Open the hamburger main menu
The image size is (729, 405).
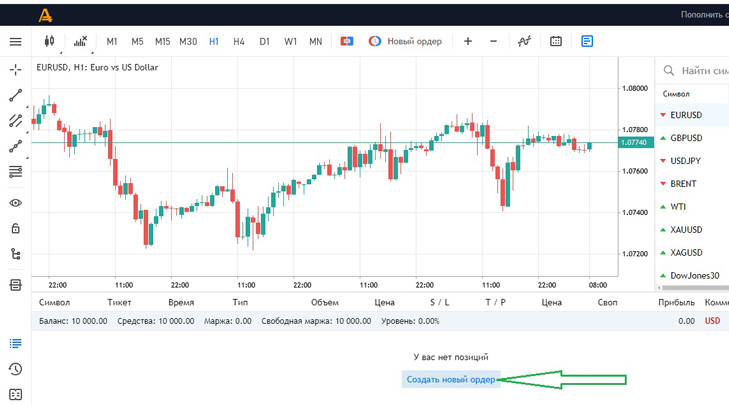[15, 42]
